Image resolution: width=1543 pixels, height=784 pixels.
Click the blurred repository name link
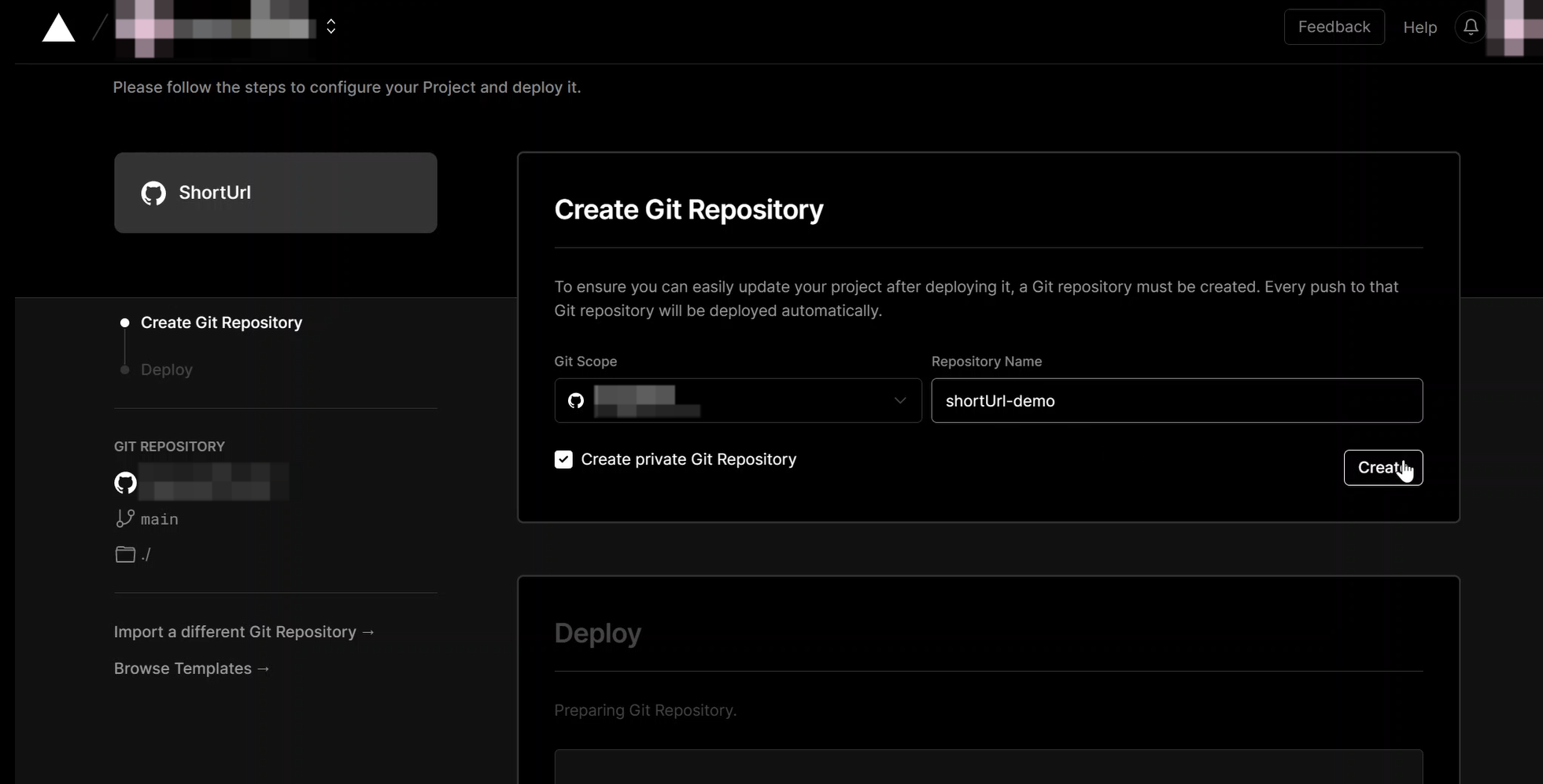point(215,482)
